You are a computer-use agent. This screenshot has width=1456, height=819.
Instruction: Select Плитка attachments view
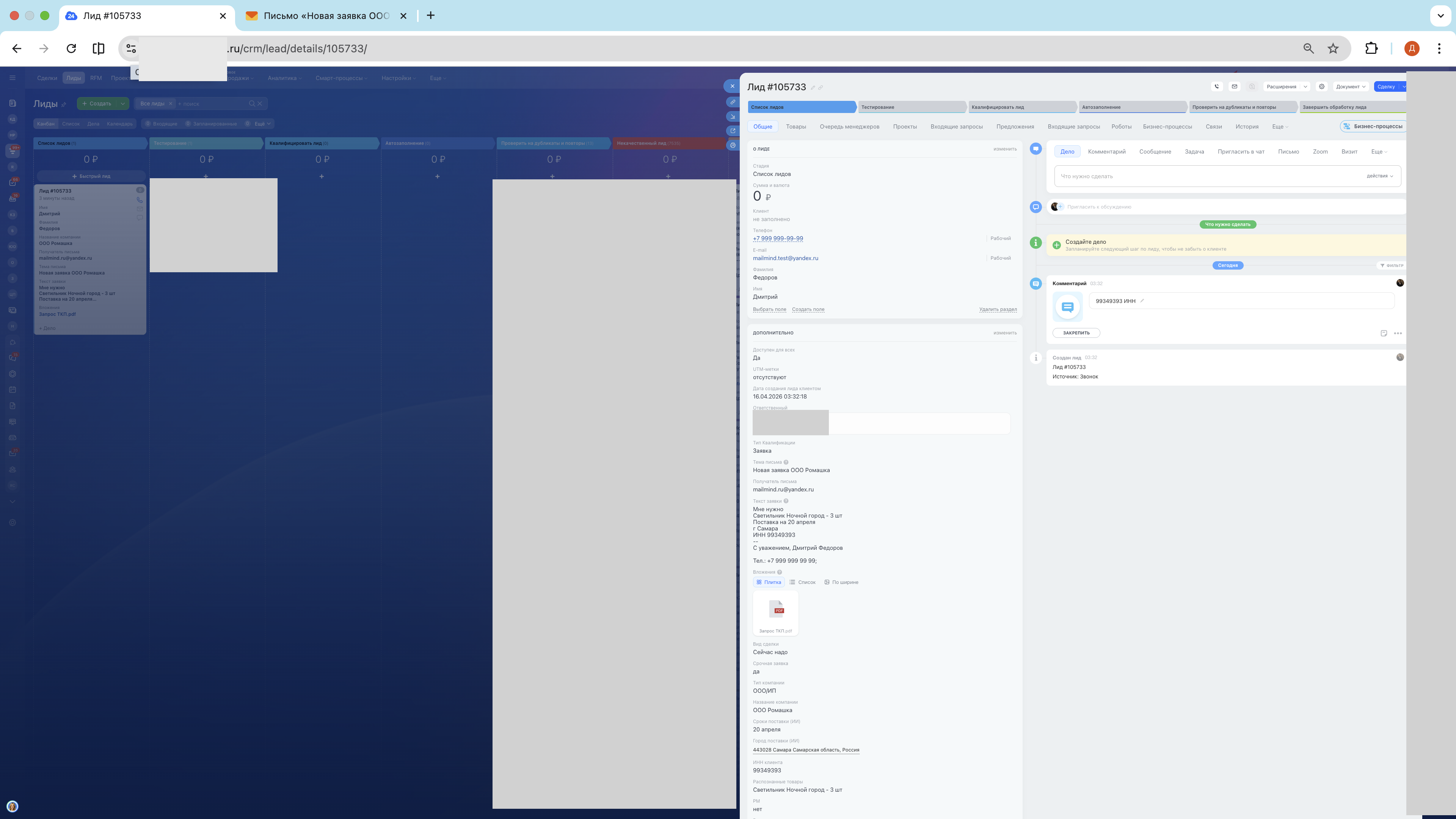click(769, 582)
